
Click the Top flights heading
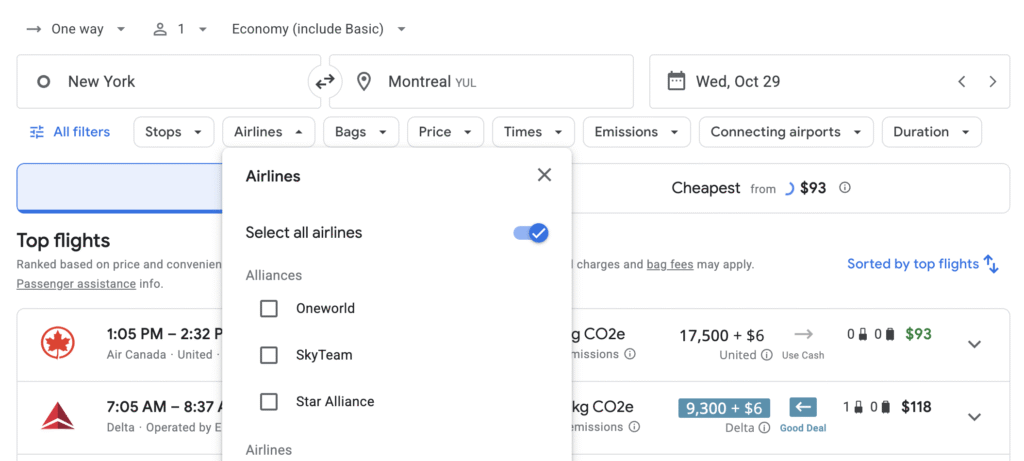click(x=63, y=241)
